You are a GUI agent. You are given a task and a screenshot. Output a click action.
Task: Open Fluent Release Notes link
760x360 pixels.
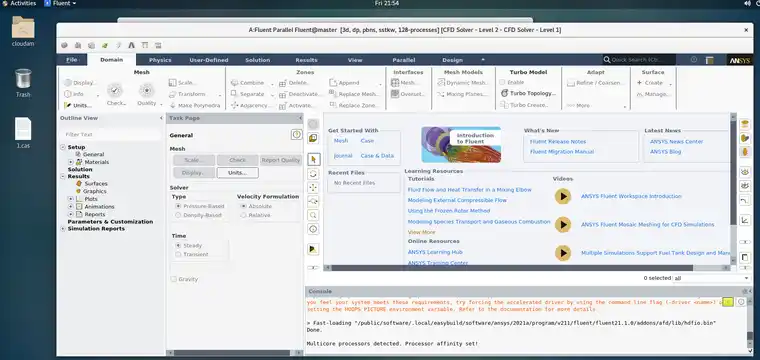(558, 142)
